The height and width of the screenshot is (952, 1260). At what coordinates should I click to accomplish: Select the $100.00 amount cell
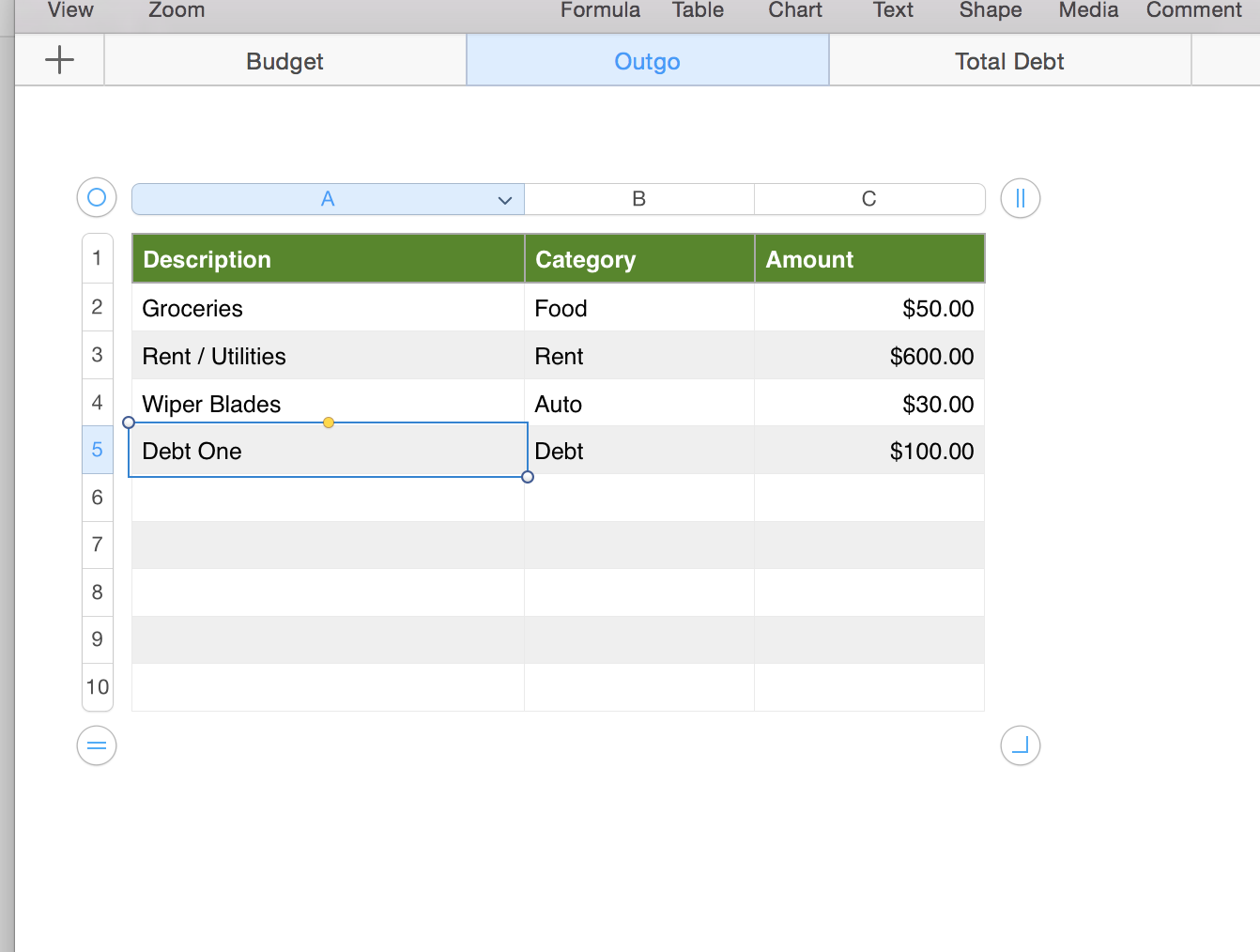tap(869, 451)
